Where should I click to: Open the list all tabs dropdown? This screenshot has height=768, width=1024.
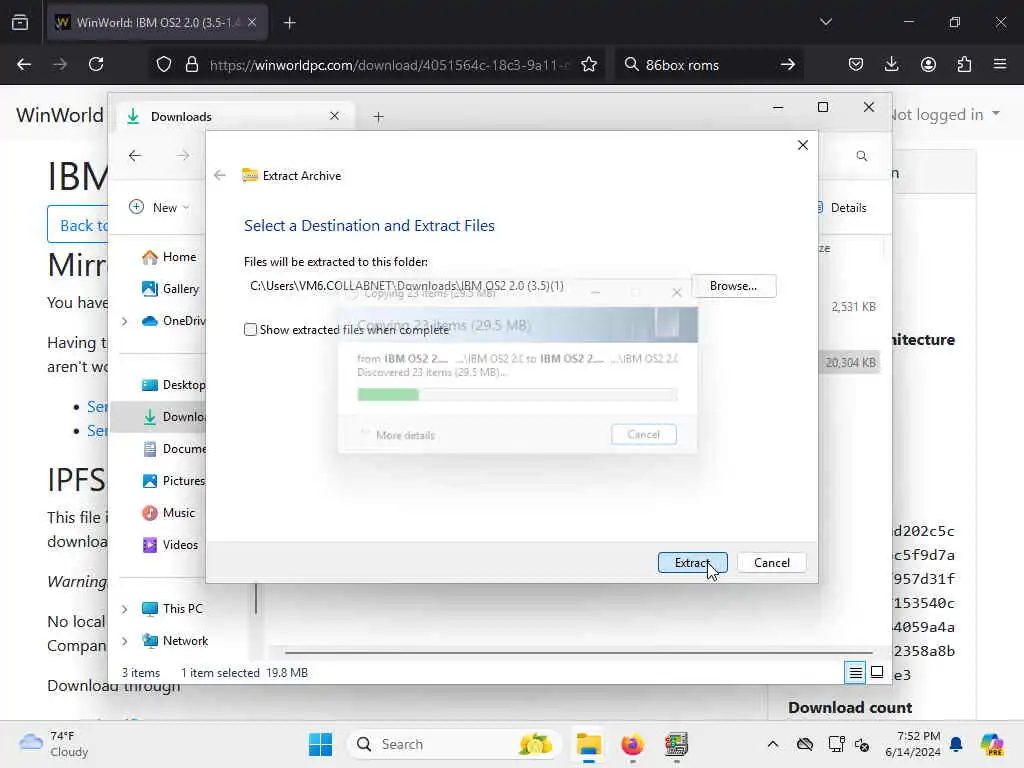coord(825,22)
